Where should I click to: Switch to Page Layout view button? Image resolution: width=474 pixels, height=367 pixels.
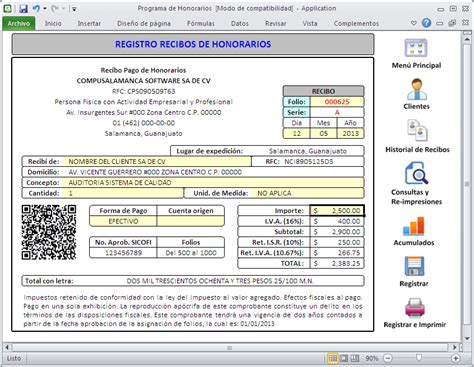coord(344,358)
